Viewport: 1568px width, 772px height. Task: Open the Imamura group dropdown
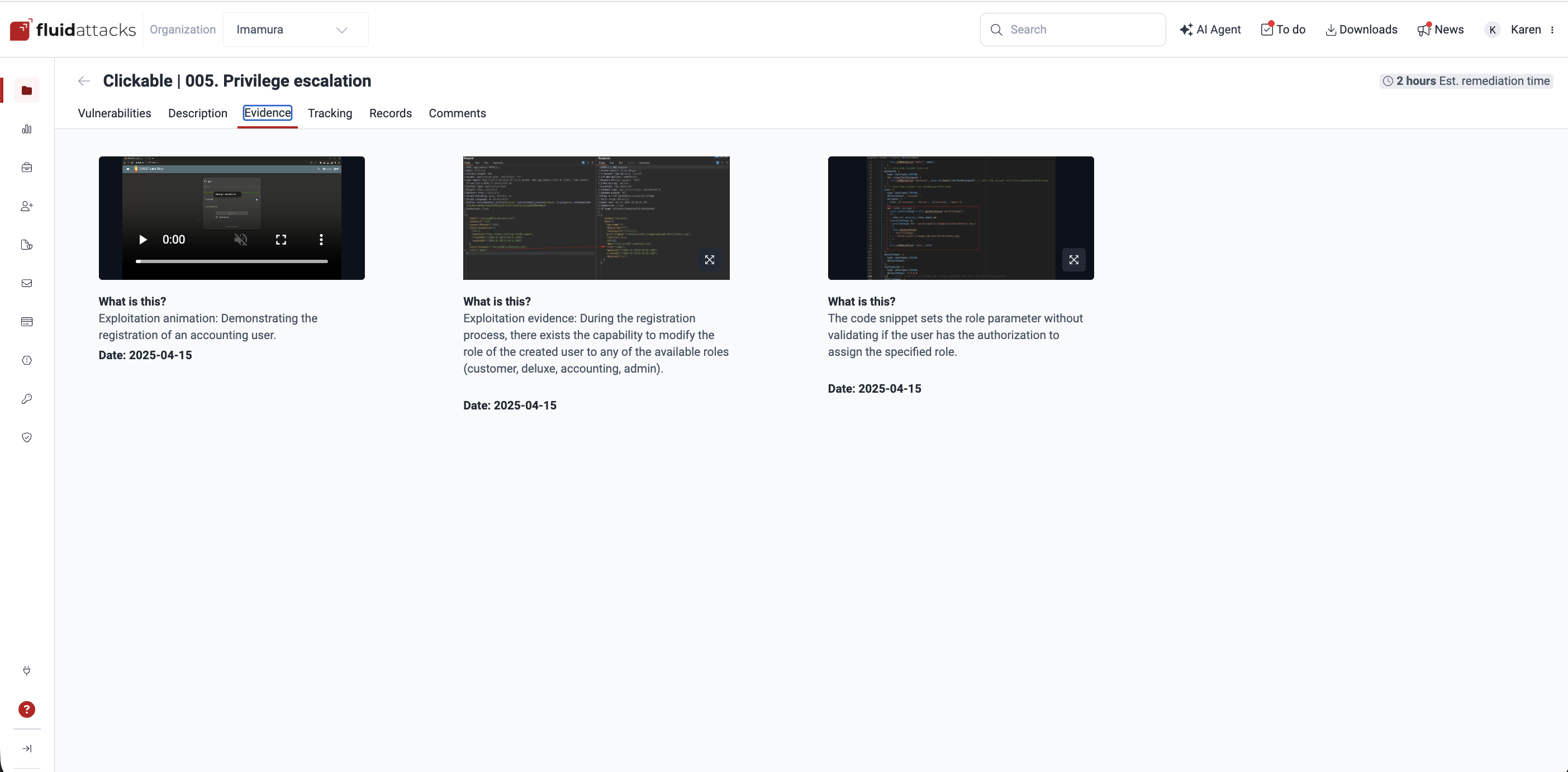[x=296, y=29]
